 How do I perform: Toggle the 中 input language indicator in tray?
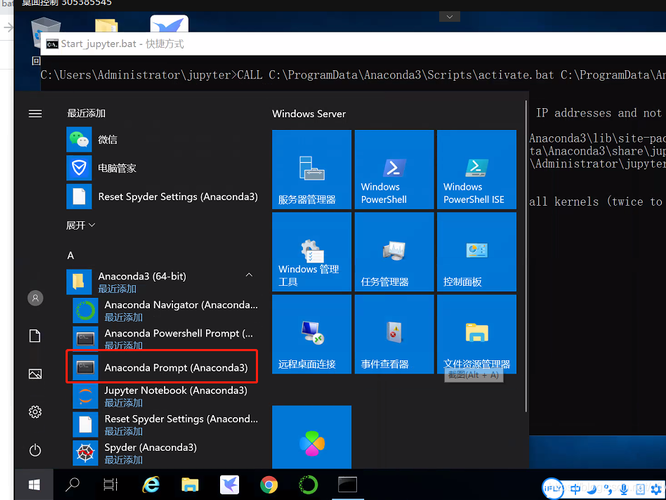(x=576, y=489)
